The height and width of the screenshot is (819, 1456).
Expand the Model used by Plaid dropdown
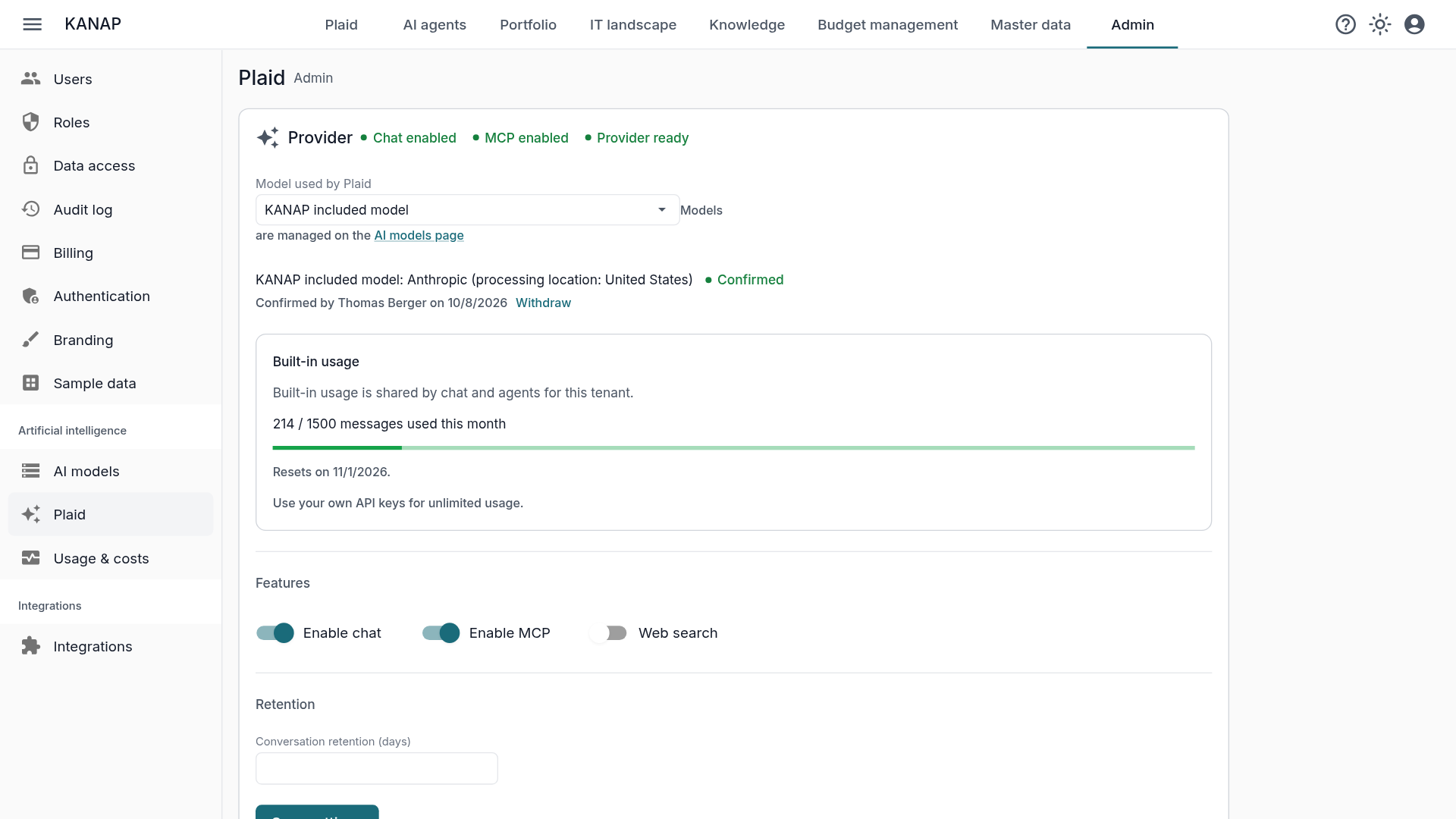tap(467, 210)
